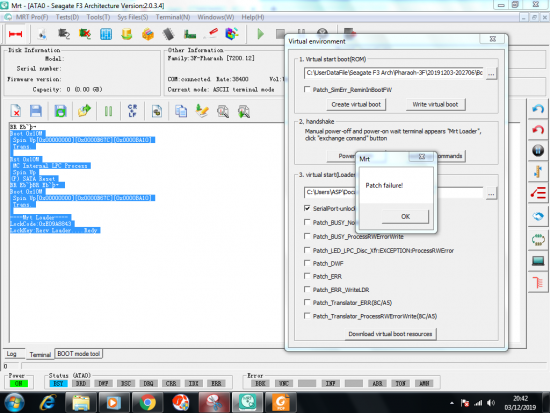The width and height of the screenshot is (550, 413).
Task: Click the magnifier search log icon
Action: (x=222, y=111)
